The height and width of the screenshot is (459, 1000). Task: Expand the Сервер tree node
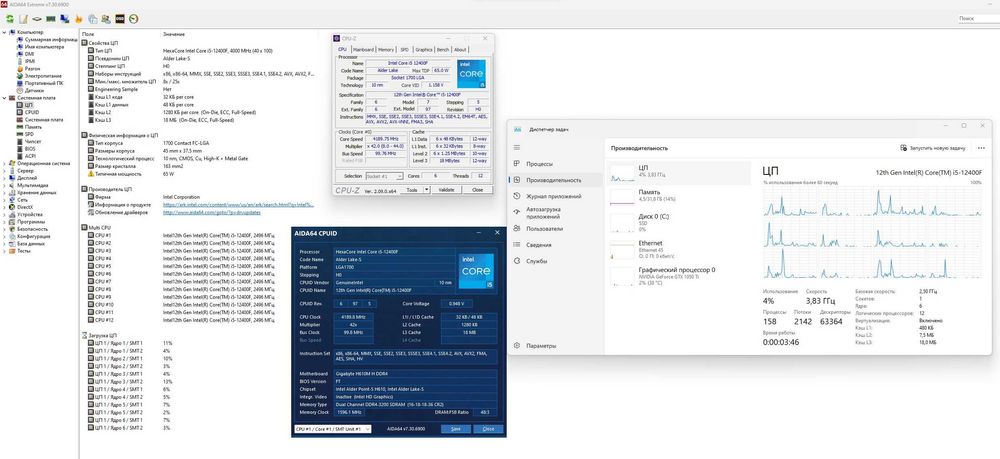(4, 171)
